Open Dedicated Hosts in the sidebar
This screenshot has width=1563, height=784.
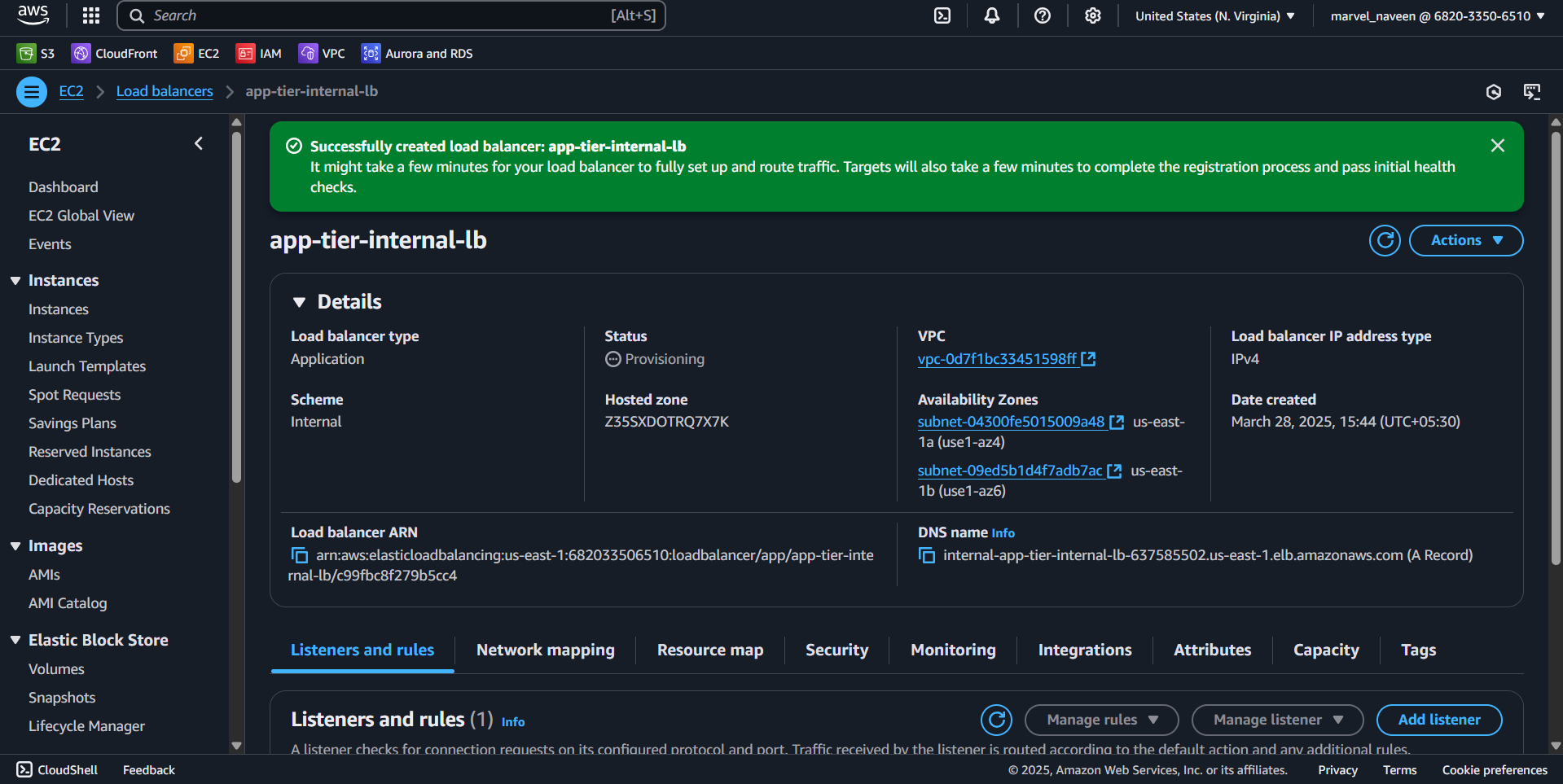[x=81, y=480]
